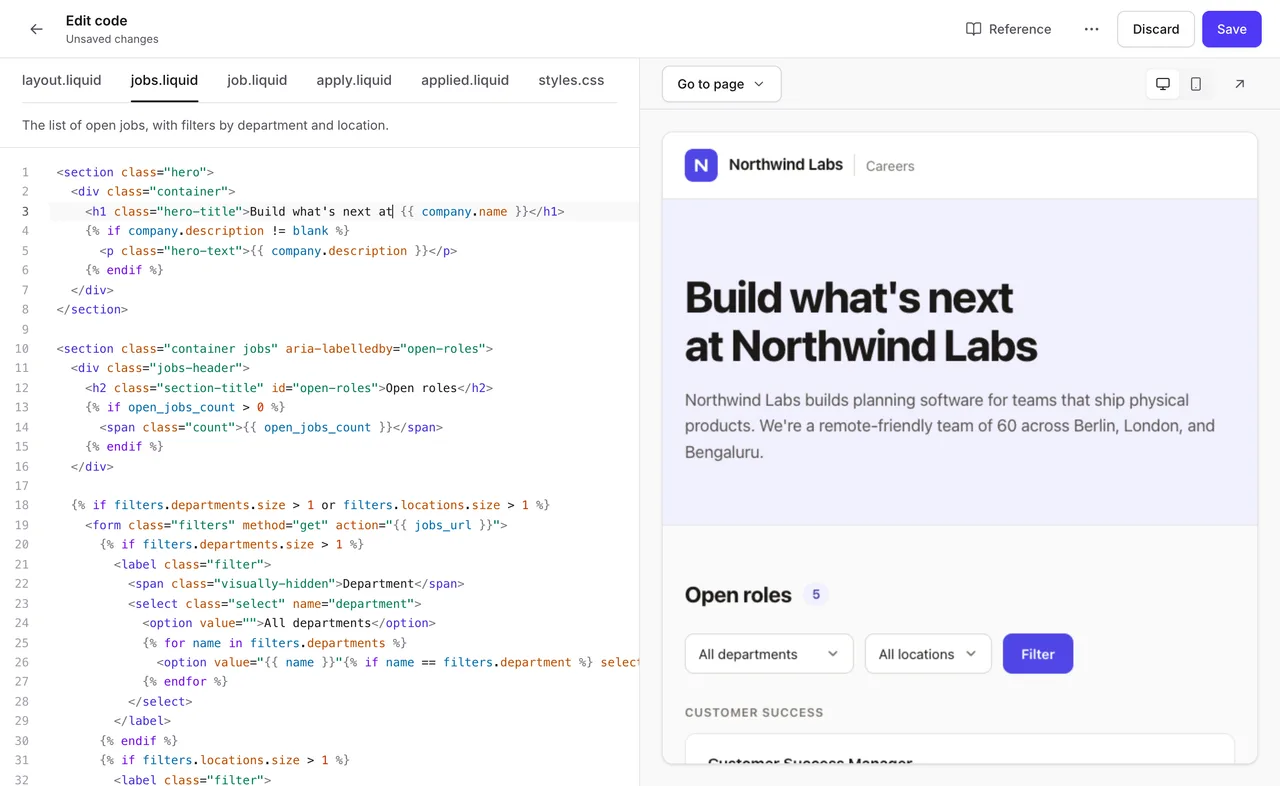Switch to the layout.liquid tab
Viewport: 1280px width, 786px height.
point(62,80)
